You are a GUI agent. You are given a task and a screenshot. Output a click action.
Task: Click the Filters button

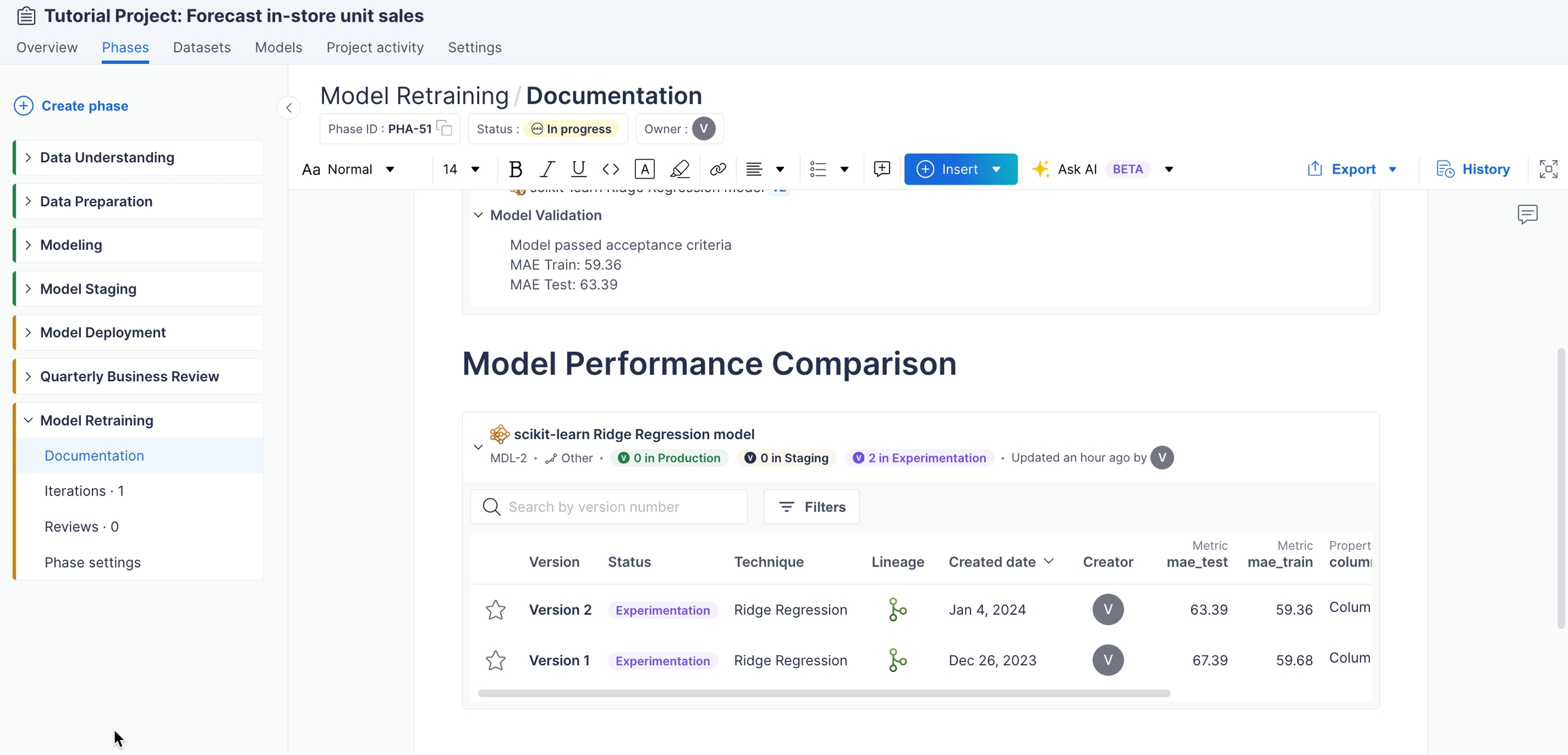811,507
